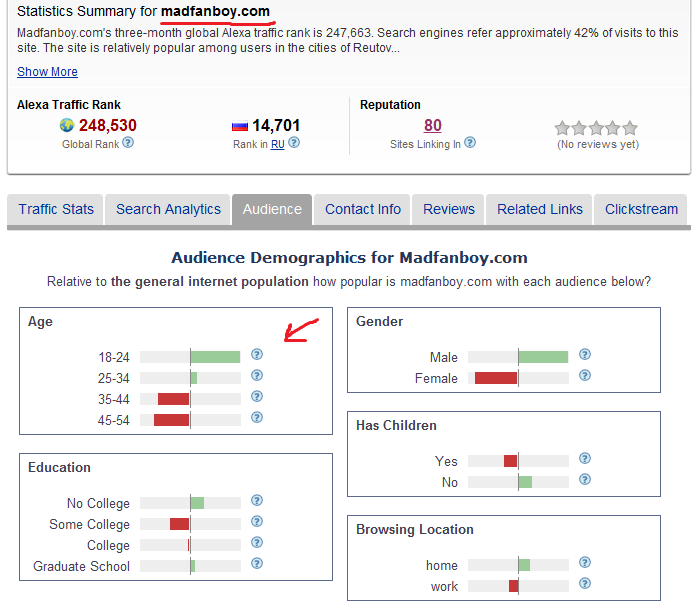Click the 80 sites linking in link
Image resolution: width=697 pixels, height=607 pixels.
click(432, 126)
